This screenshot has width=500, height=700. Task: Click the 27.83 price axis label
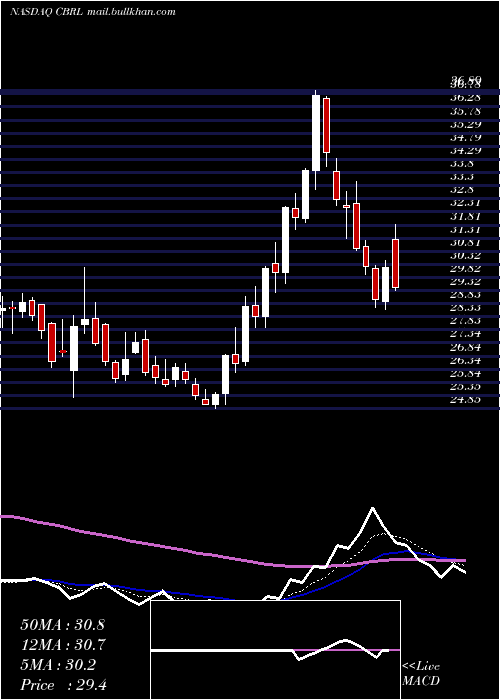tap(466, 321)
